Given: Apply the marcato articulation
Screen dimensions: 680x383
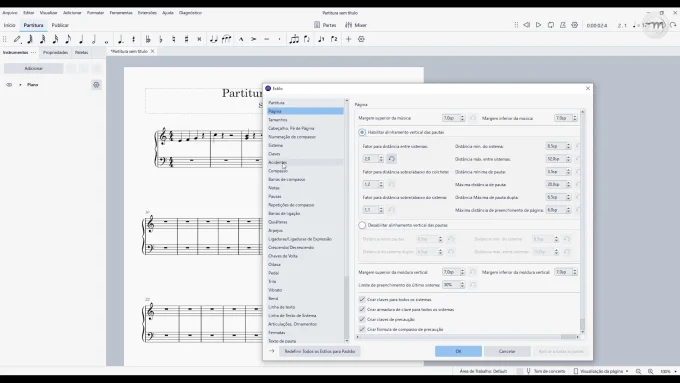Looking at the screenshot, I should [x=241, y=39].
